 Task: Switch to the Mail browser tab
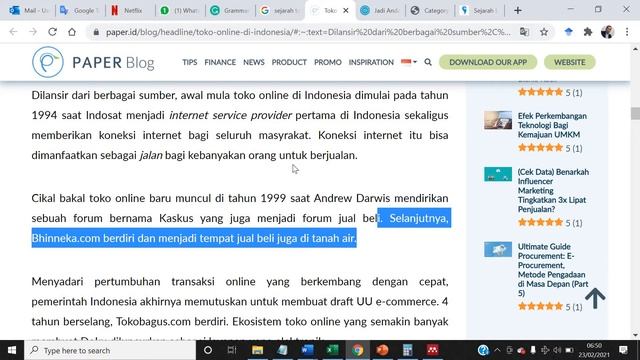tap(28, 11)
